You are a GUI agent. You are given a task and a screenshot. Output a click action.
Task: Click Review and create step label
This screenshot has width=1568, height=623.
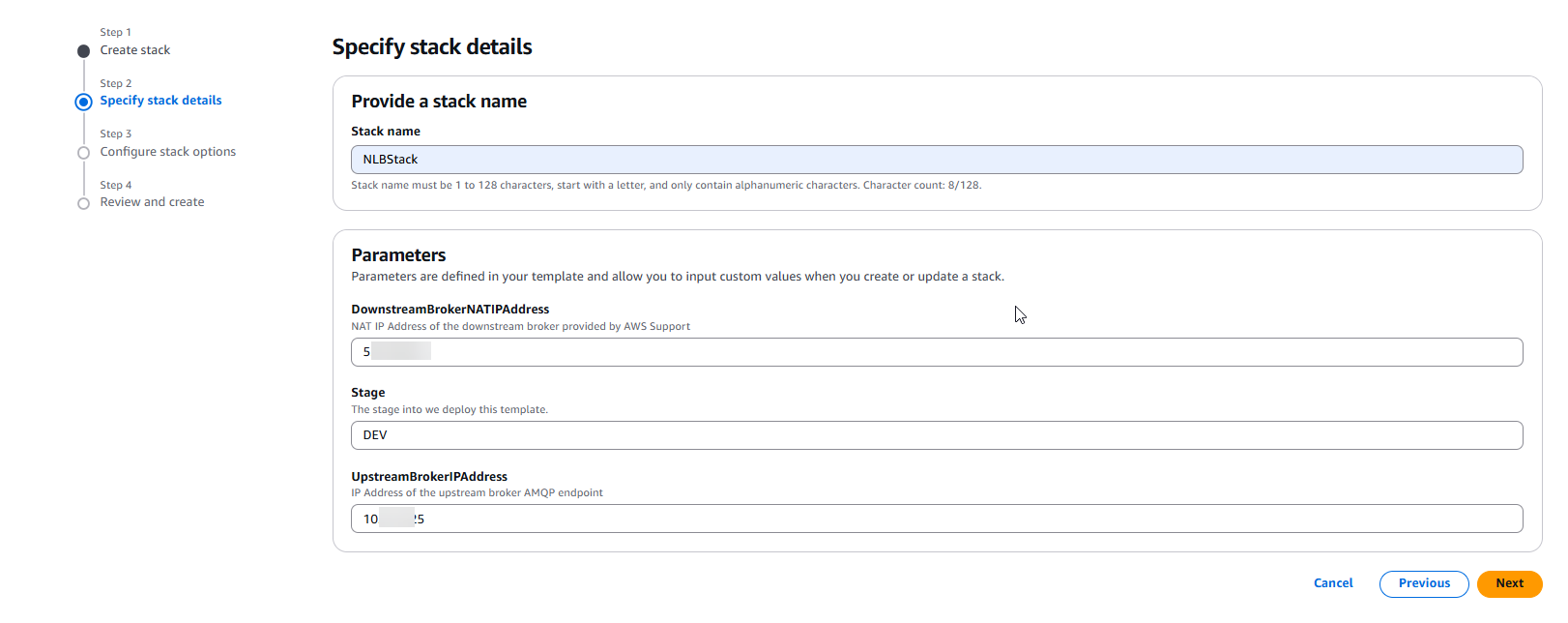point(153,202)
